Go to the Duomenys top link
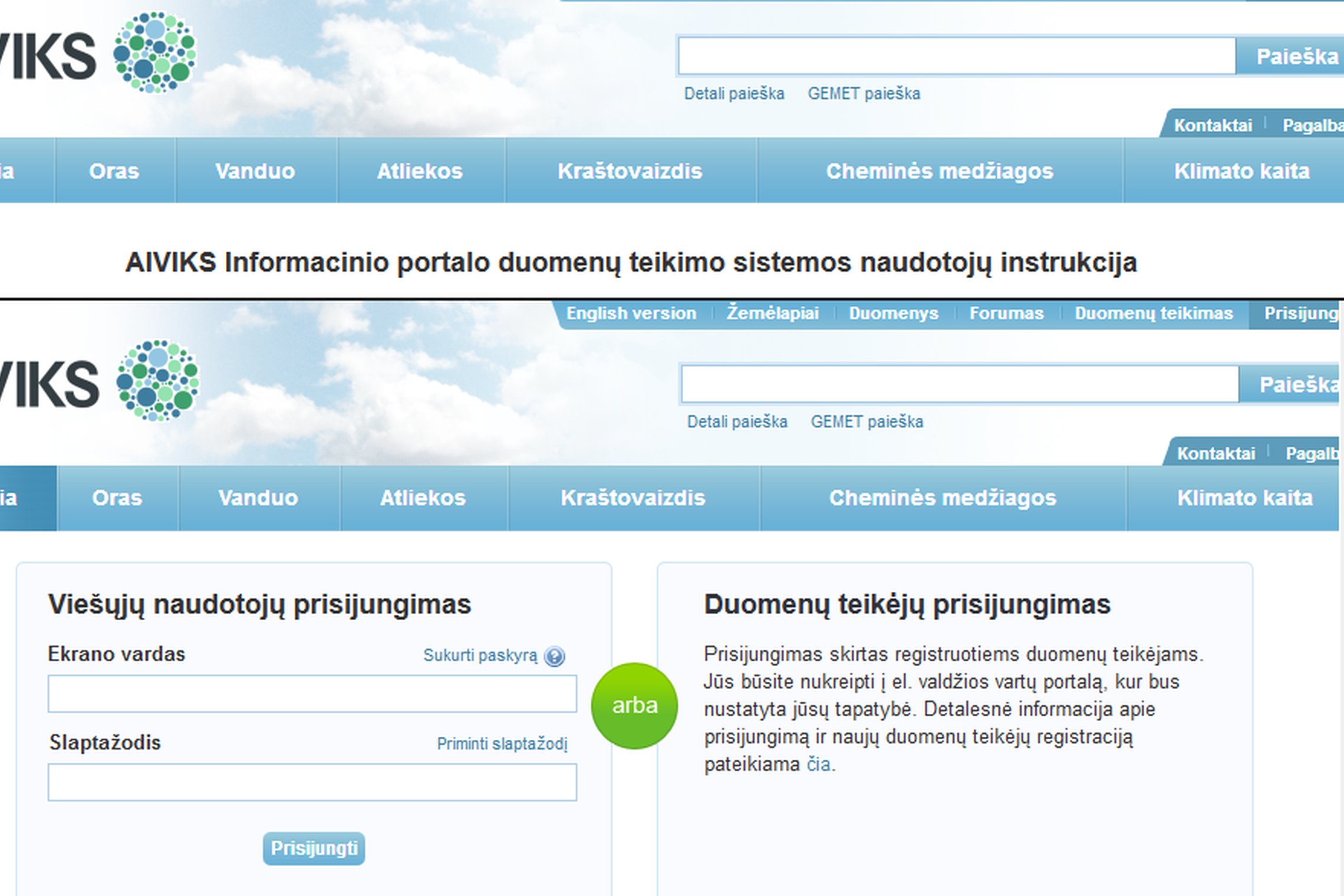1344x896 pixels. [x=894, y=313]
